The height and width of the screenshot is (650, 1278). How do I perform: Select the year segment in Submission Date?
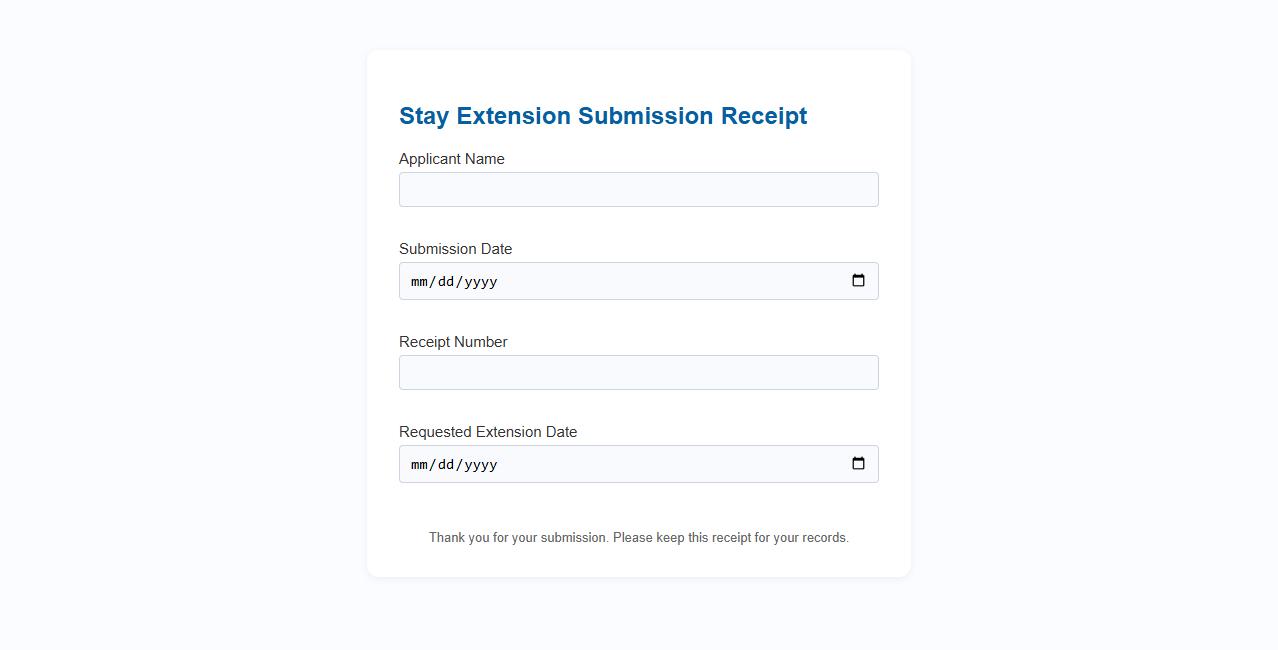[x=480, y=282]
